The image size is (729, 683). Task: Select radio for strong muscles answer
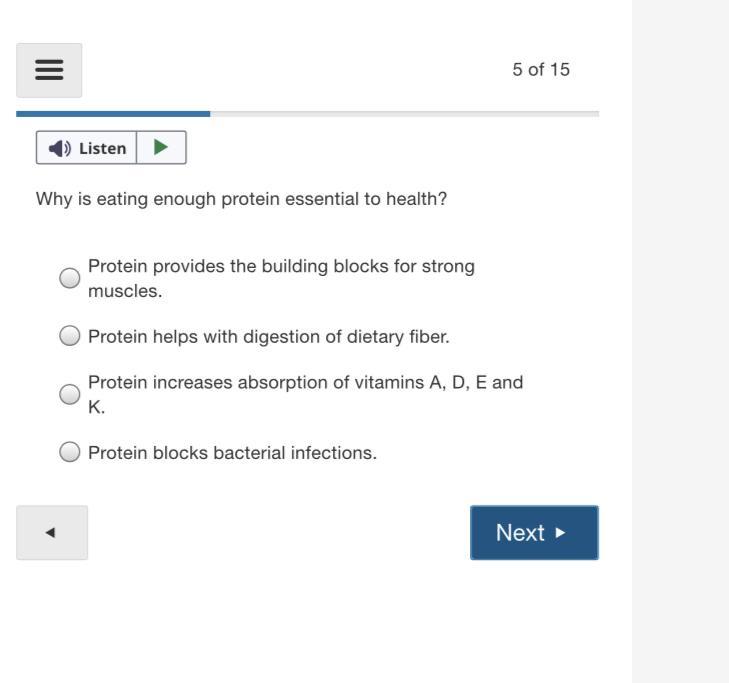click(x=70, y=279)
